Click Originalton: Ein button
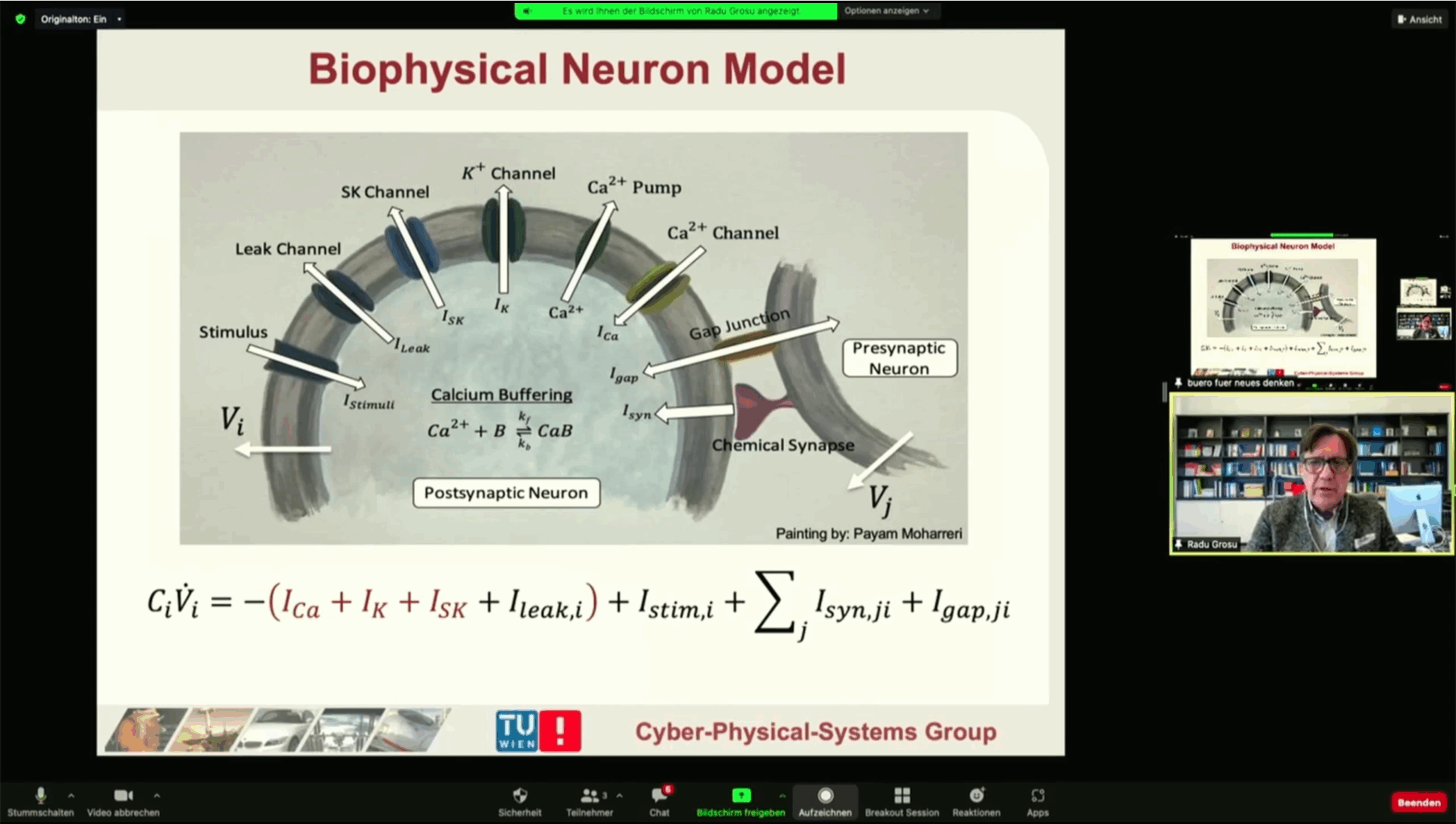The width and height of the screenshot is (1456, 824). (74, 19)
